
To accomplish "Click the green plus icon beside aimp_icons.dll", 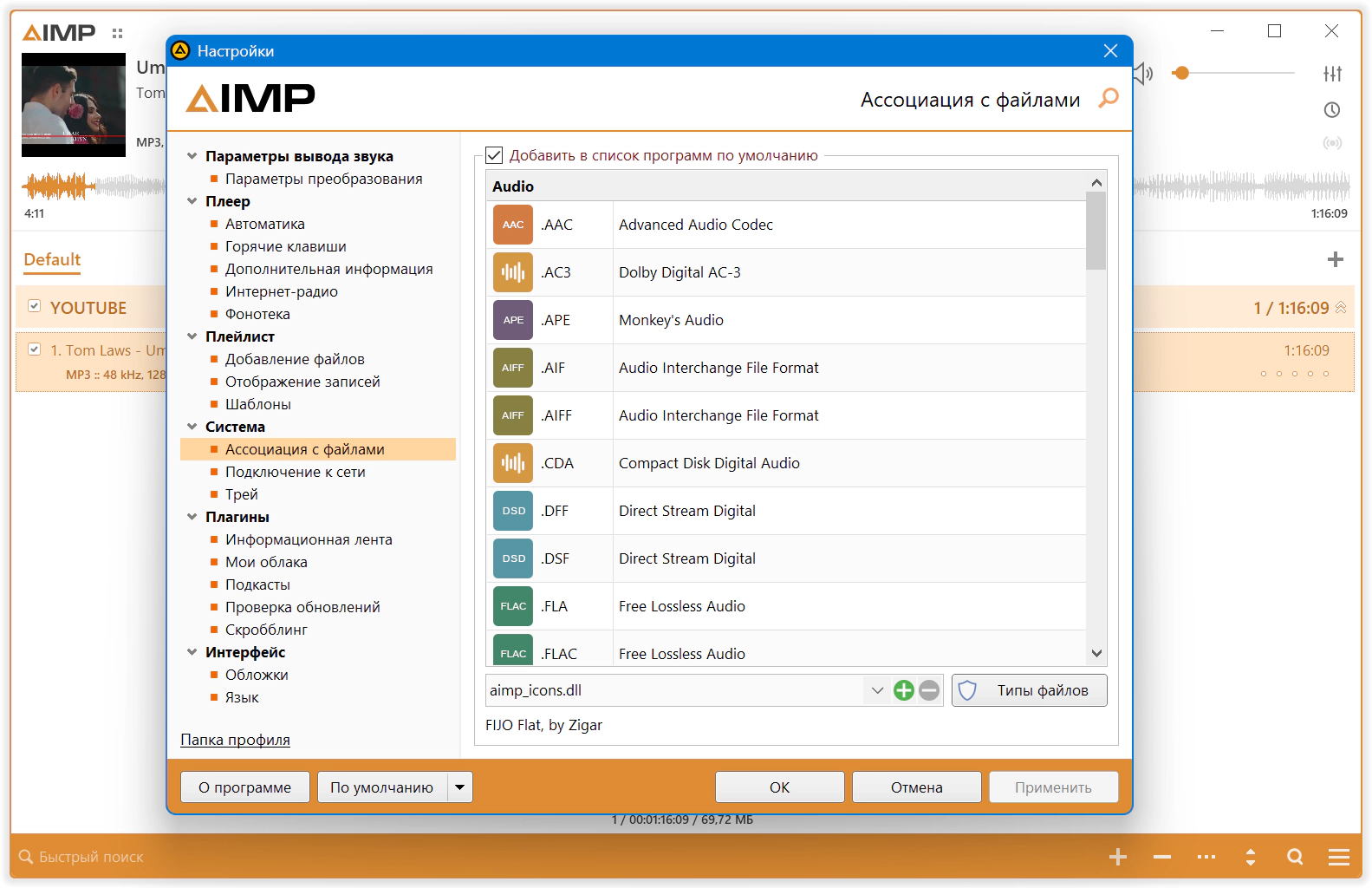I will click(903, 690).
